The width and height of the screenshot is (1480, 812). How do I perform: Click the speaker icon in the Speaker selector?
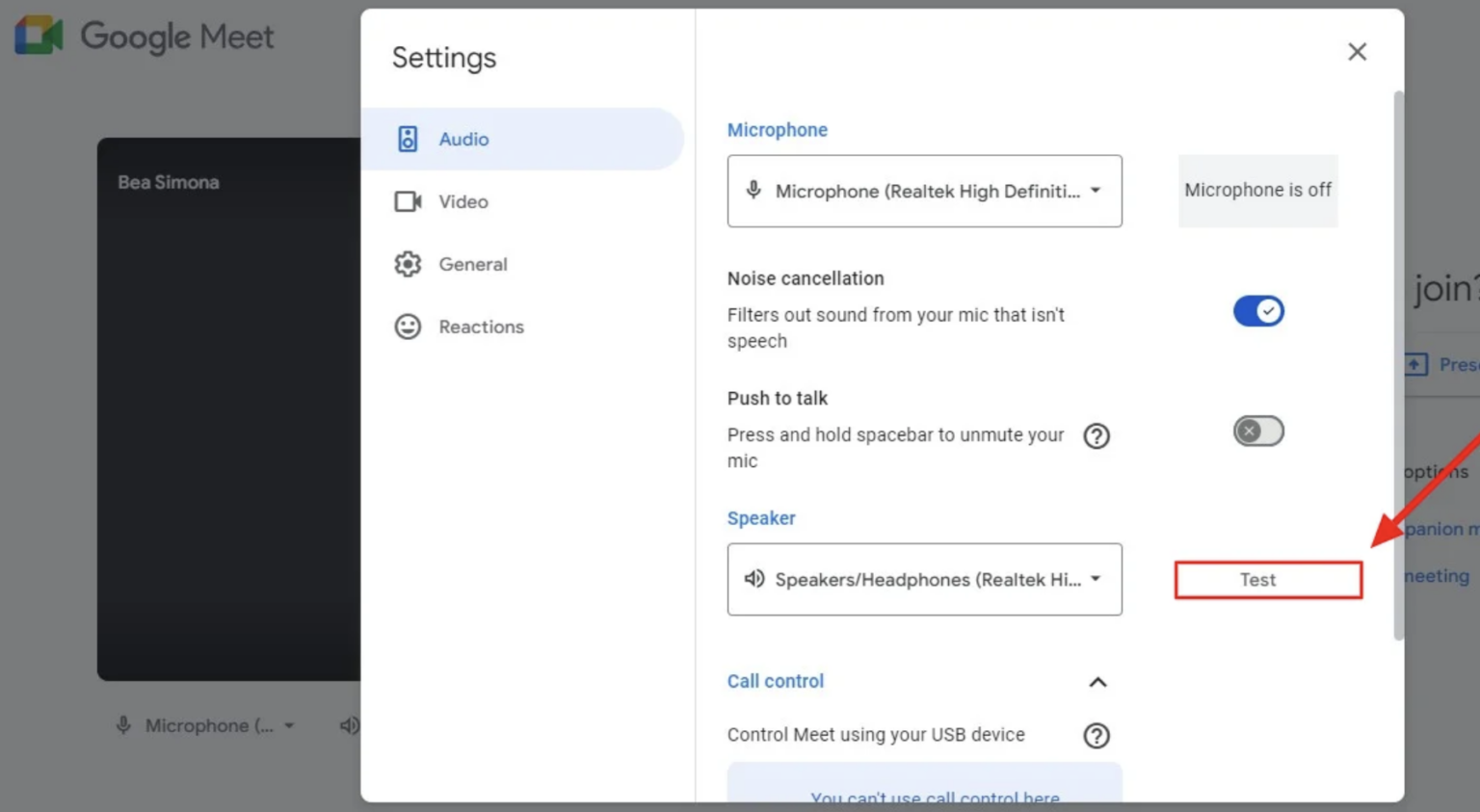pos(753,579)
